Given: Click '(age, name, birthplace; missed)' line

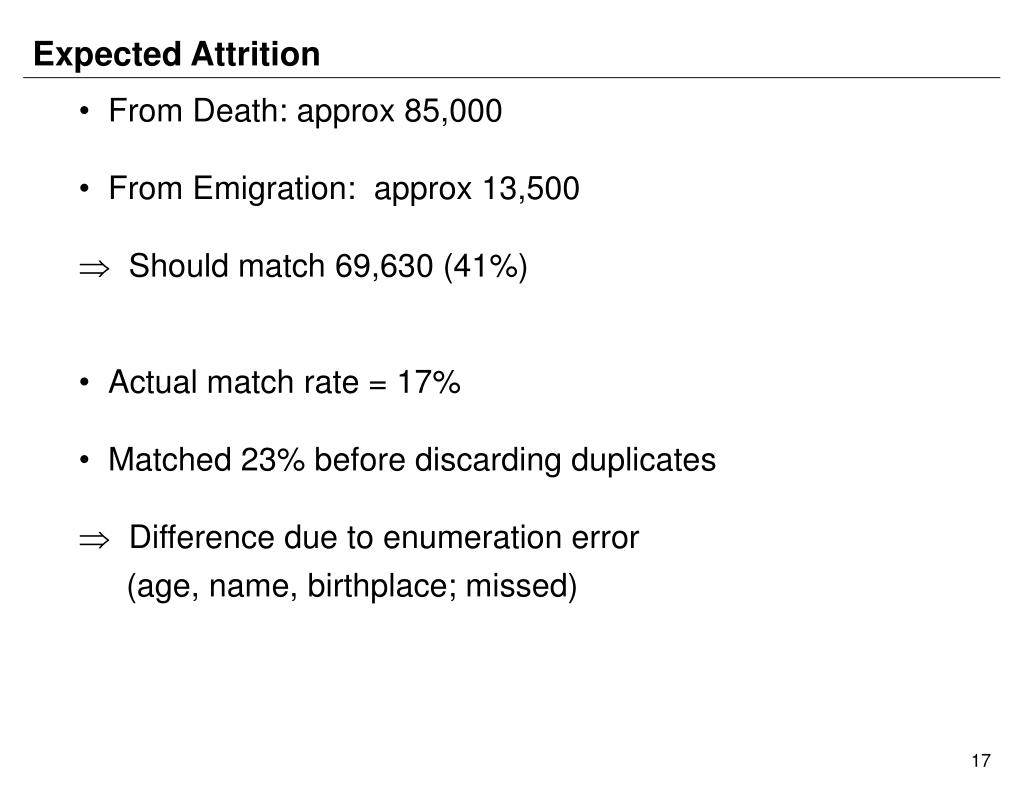Looking at the screenshot, I should pos(352,586).
